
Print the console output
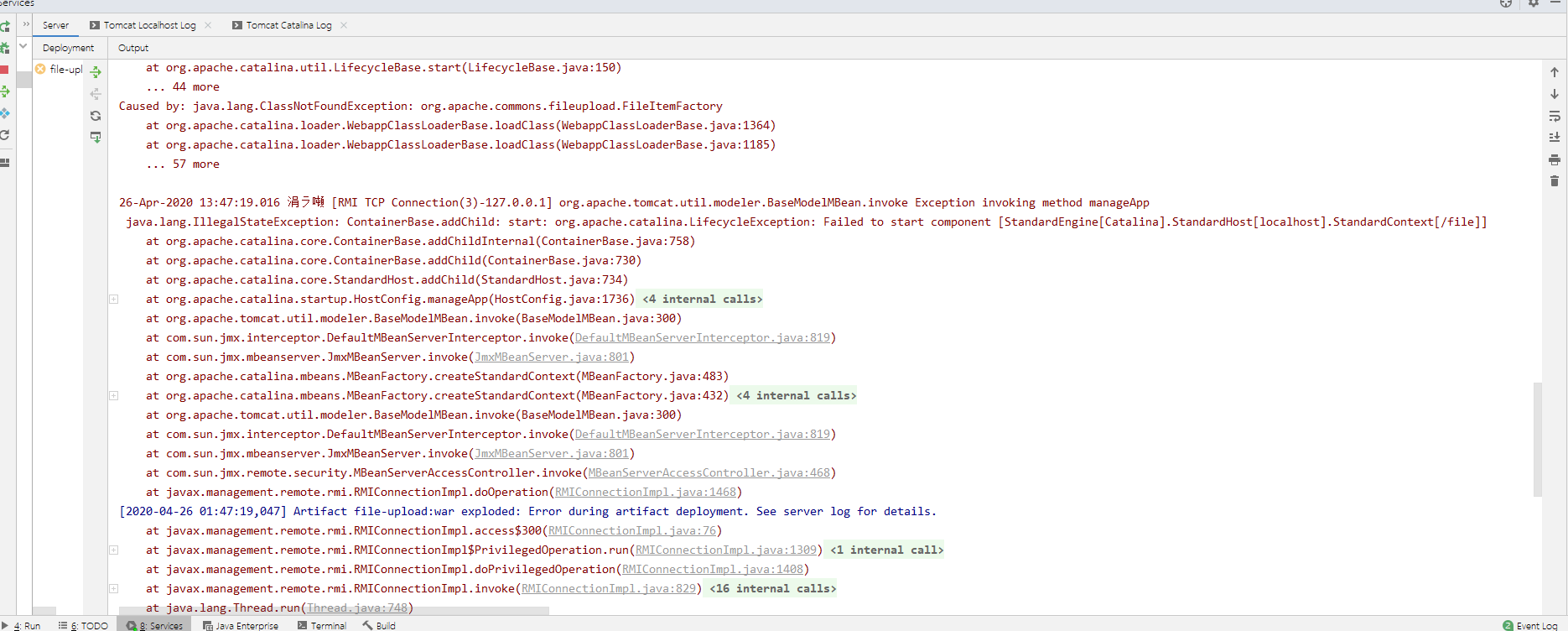click(x=1554, y=159)
